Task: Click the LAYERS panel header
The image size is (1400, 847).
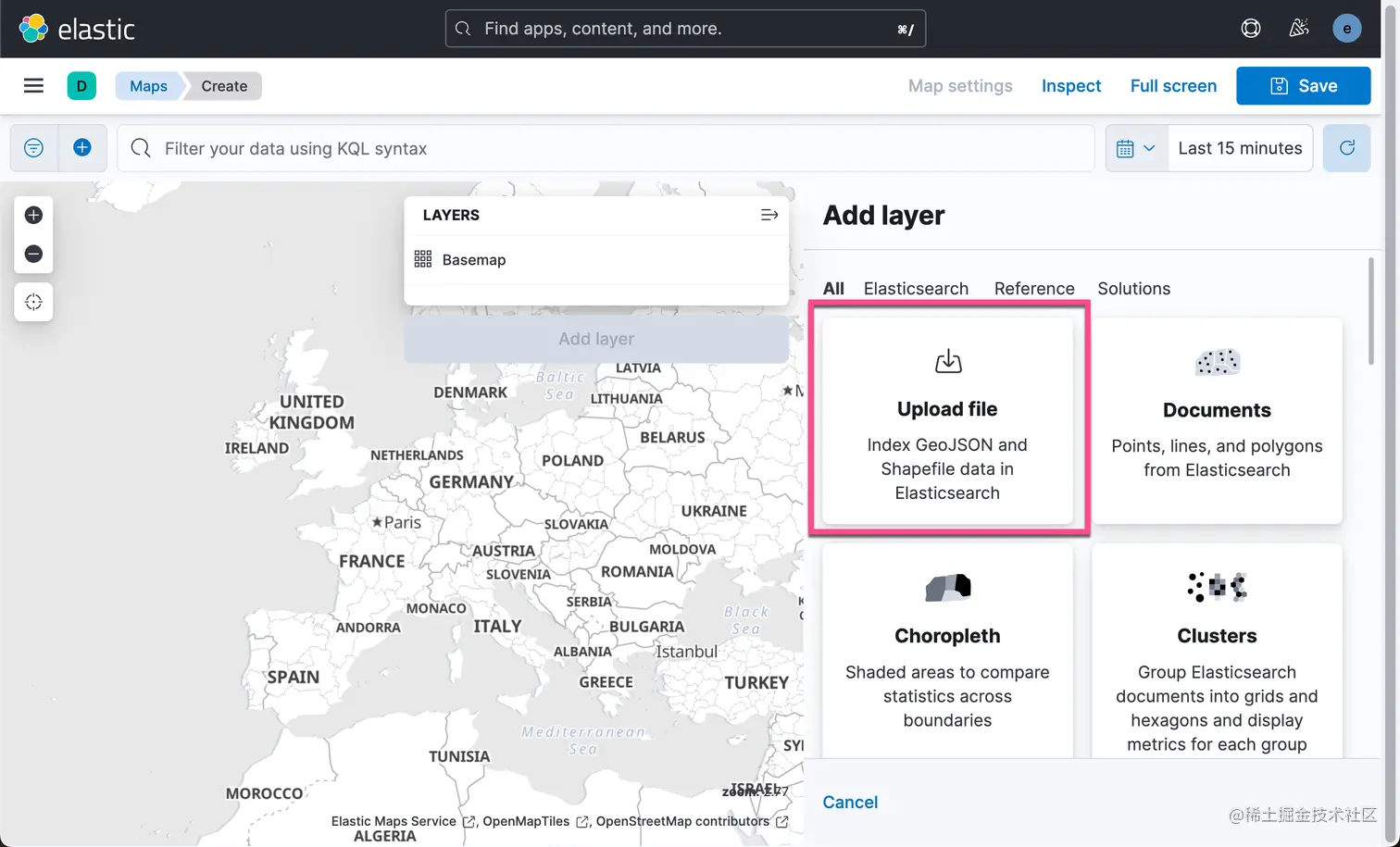Action: (x=451, y=215)
